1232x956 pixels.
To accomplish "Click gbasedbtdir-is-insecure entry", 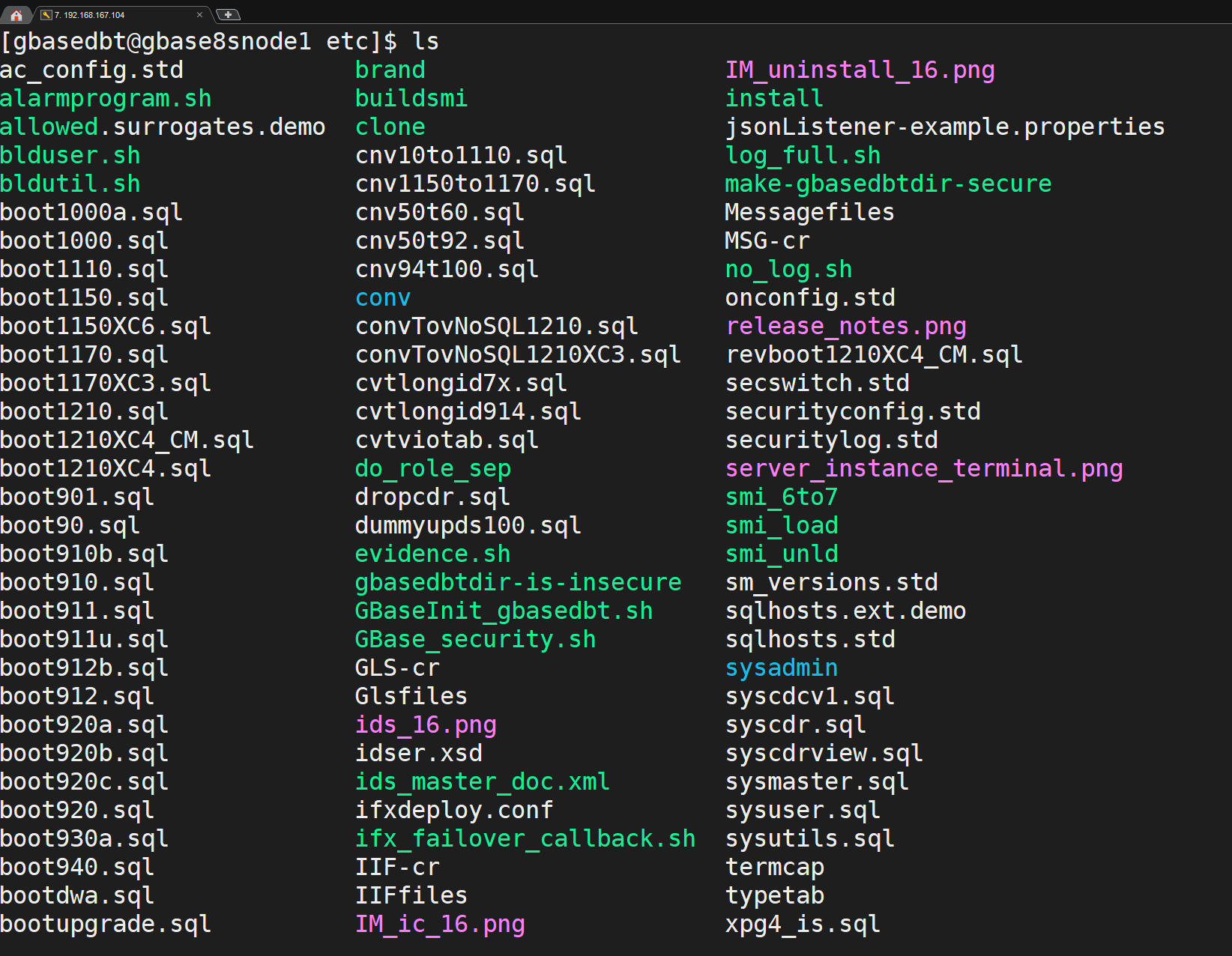I will pyautogui.click(x=519, y=583).
